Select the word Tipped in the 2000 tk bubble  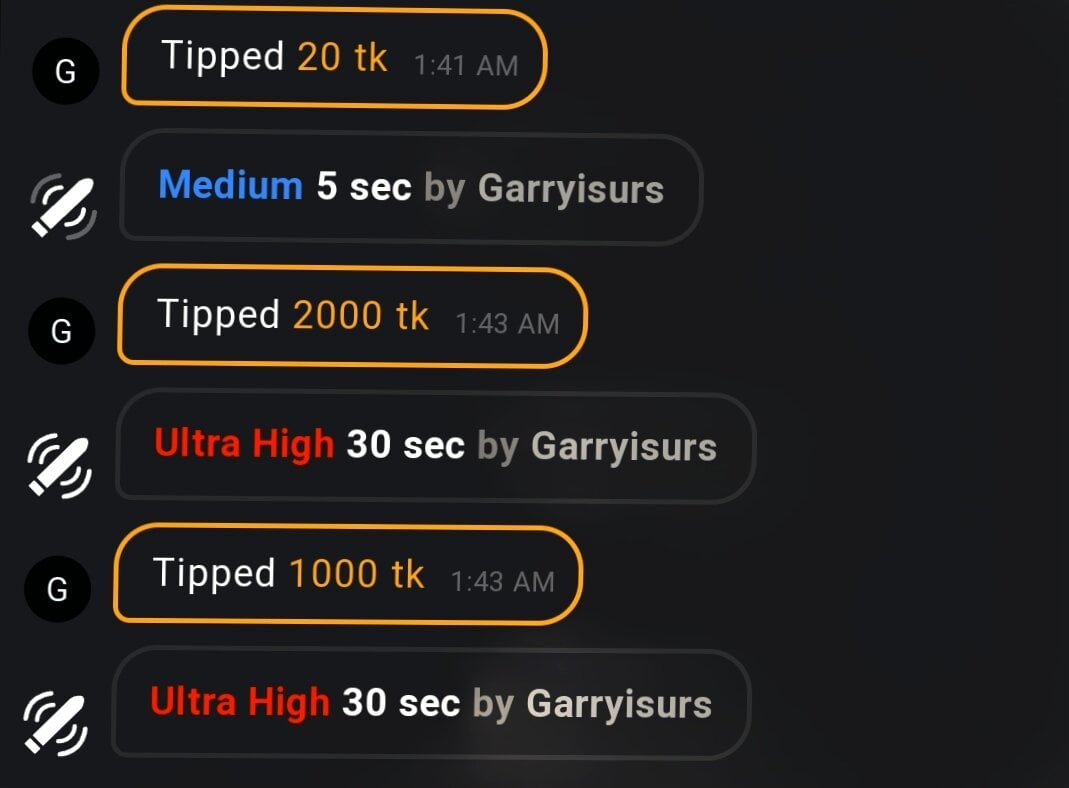(x=218, y=316)
